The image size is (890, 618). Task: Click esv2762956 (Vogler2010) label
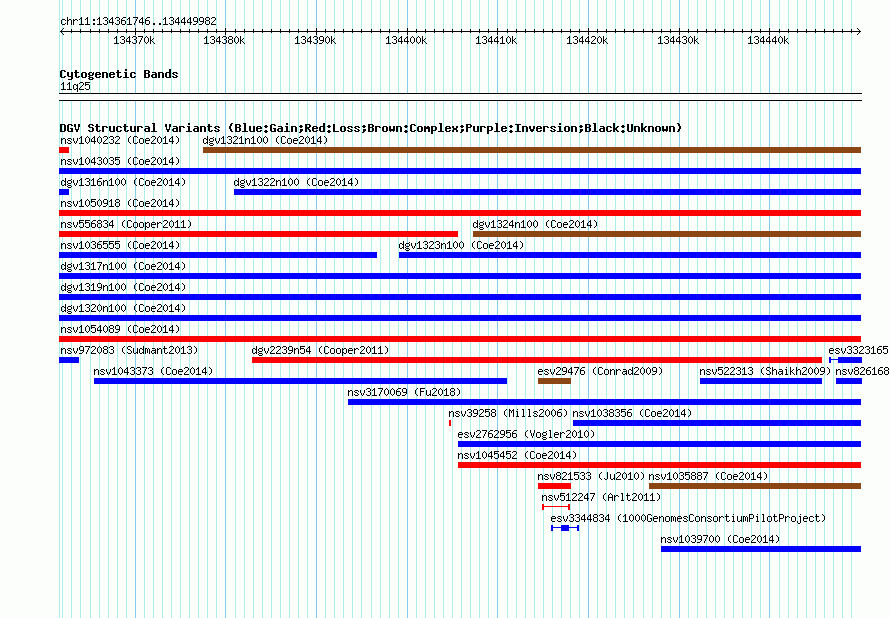[x=526, y=434]
